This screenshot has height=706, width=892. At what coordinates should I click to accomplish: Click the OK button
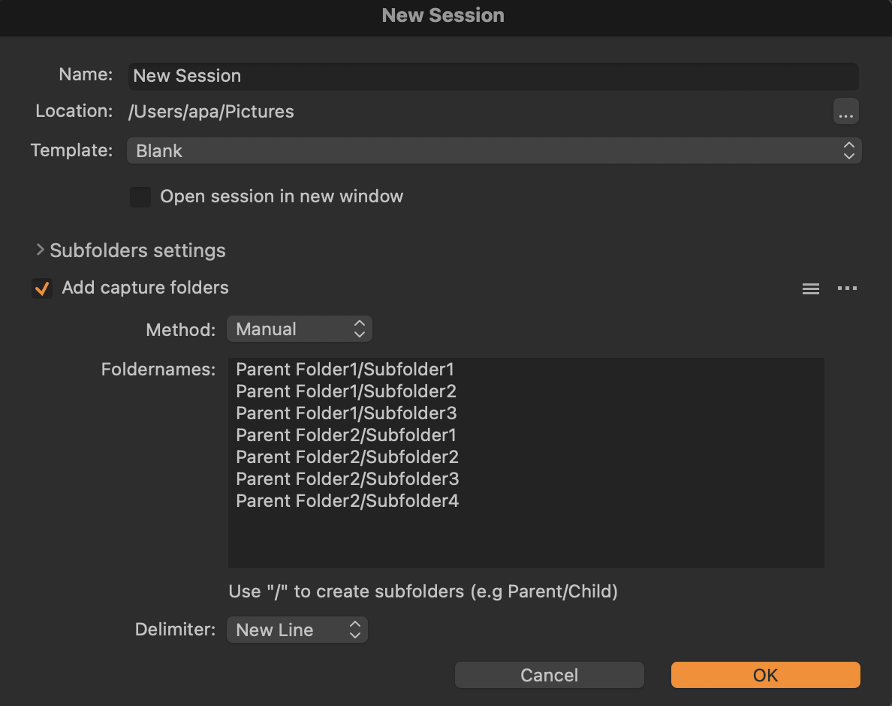tap(765, 675)
